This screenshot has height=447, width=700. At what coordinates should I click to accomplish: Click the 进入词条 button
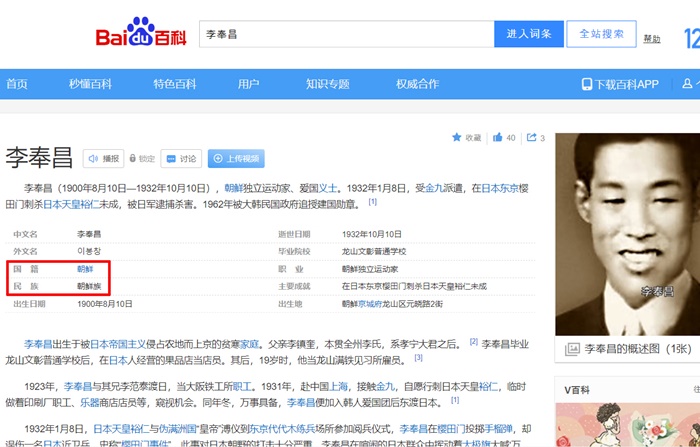pos(529,34)
